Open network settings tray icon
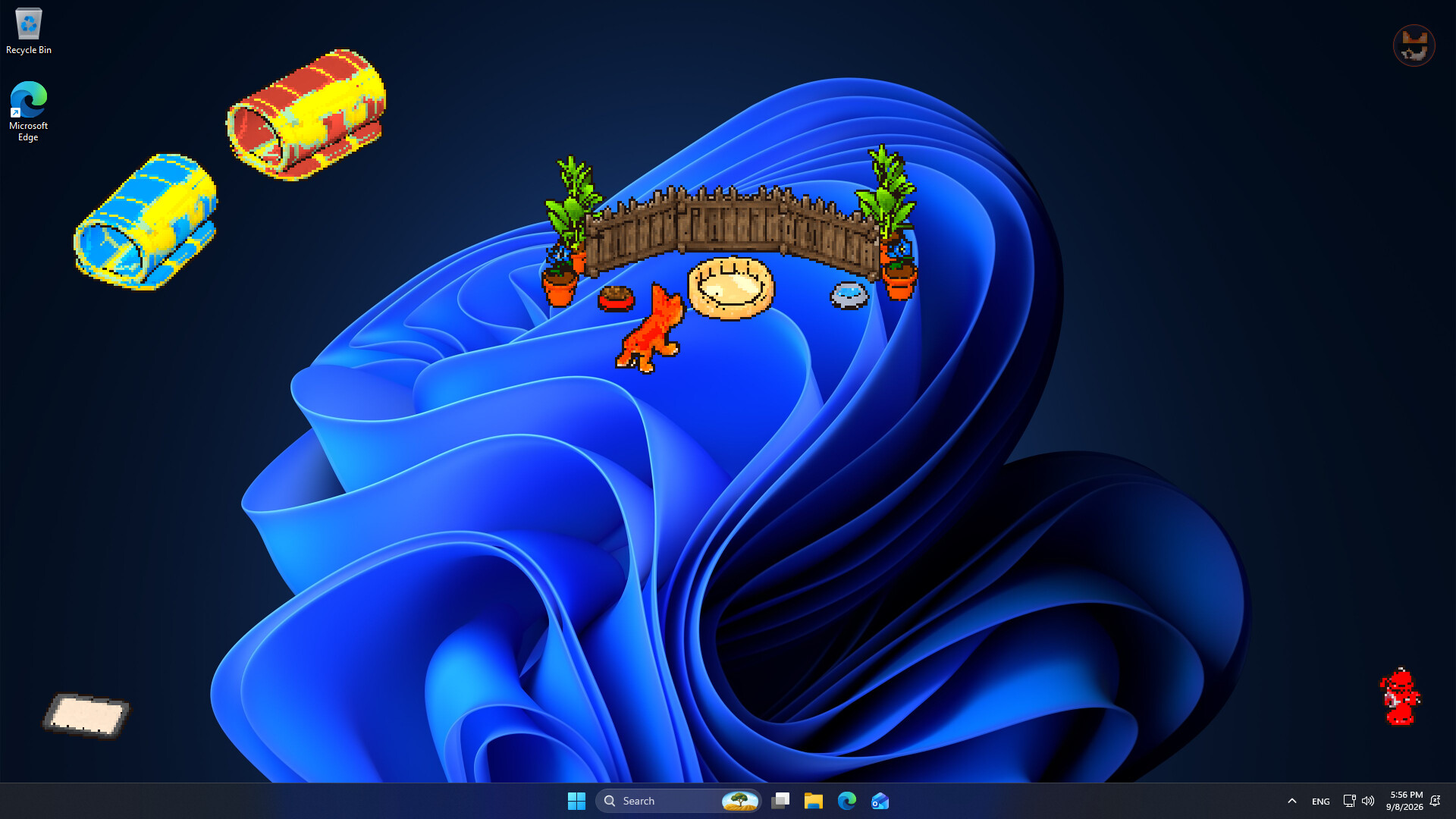The image size is (1456, 819). [x=1349, y=801]
